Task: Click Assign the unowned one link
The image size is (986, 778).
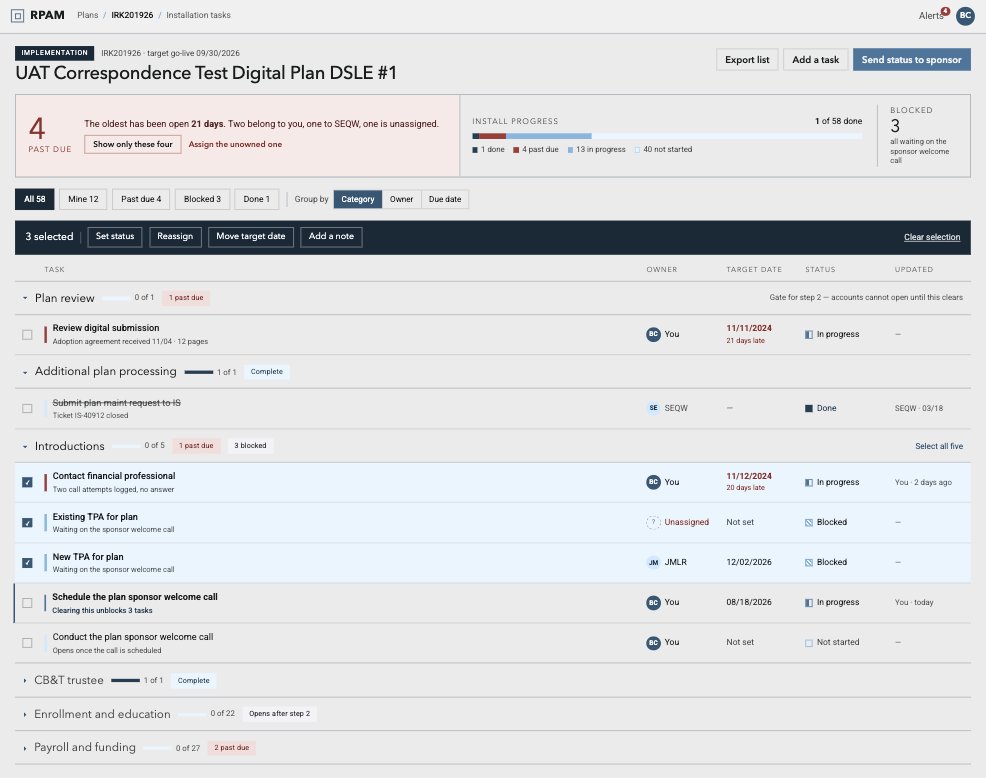Action: [x=235, y=145]
